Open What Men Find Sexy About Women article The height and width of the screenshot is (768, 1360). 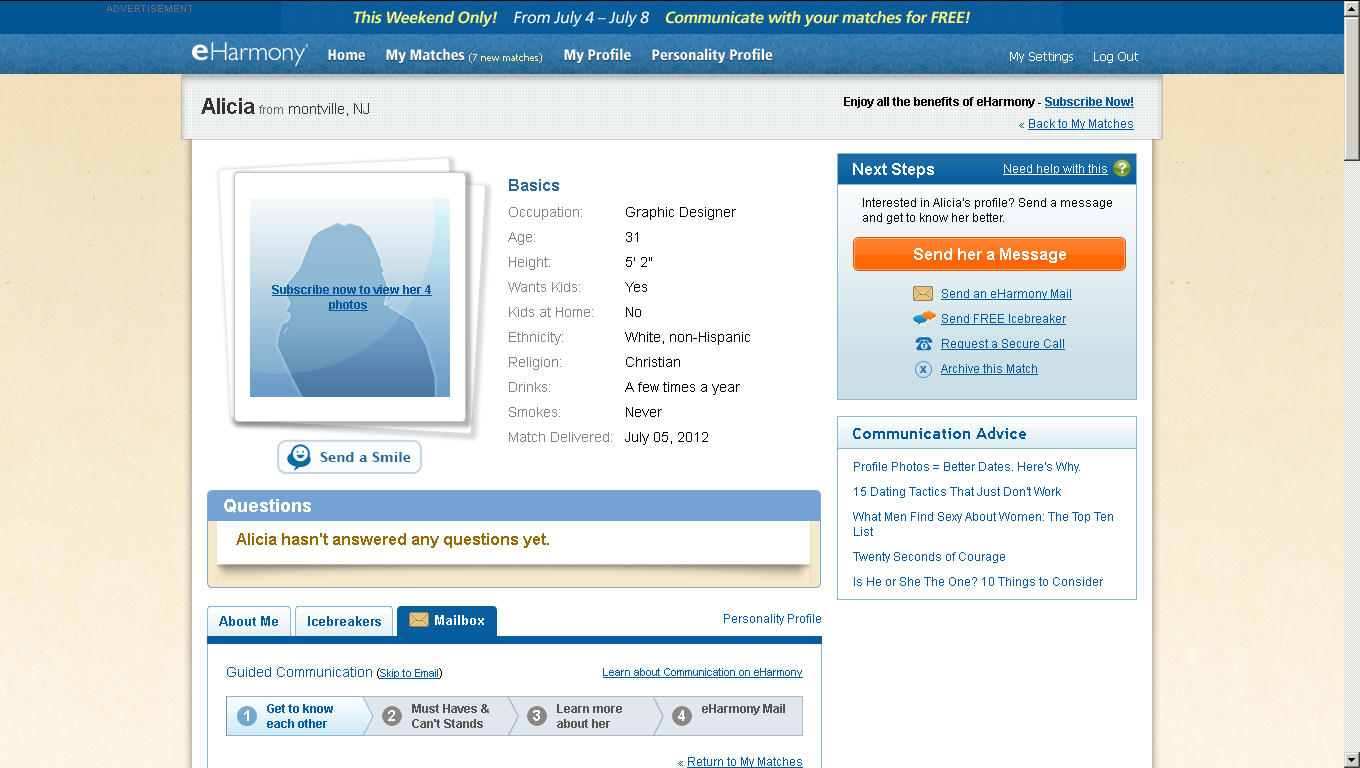(983, 524)
